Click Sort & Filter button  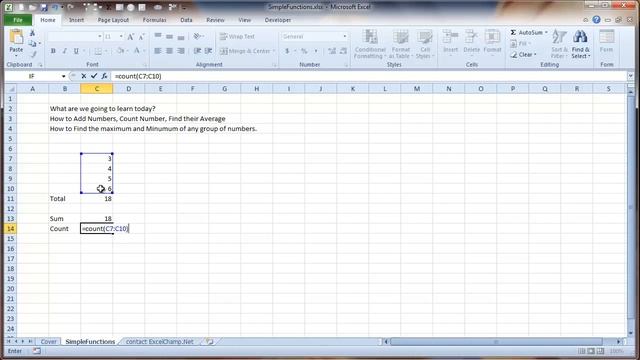[x=559, y=44]
